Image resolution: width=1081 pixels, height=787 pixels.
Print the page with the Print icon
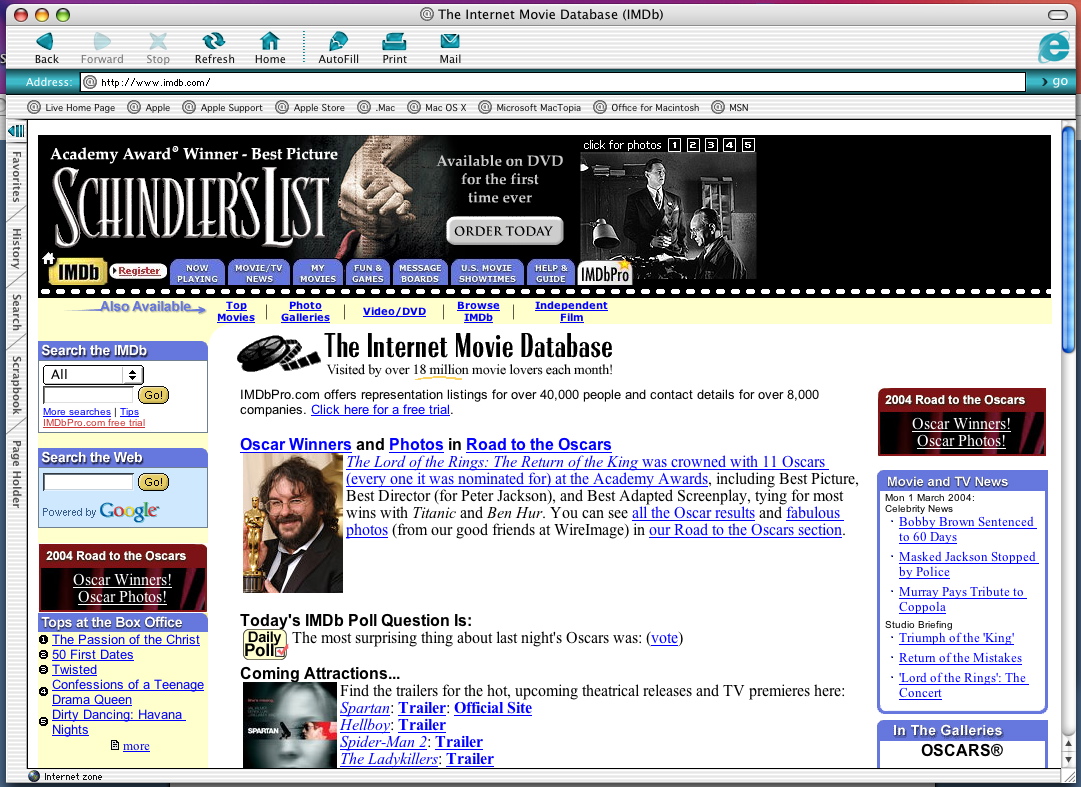pos(394,41)
